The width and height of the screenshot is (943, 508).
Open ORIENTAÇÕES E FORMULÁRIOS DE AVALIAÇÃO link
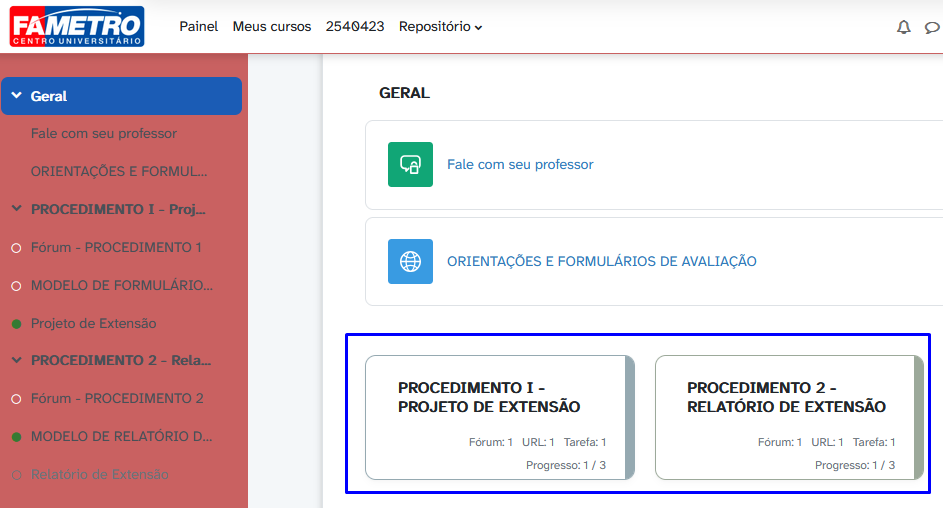click(601, 262)
